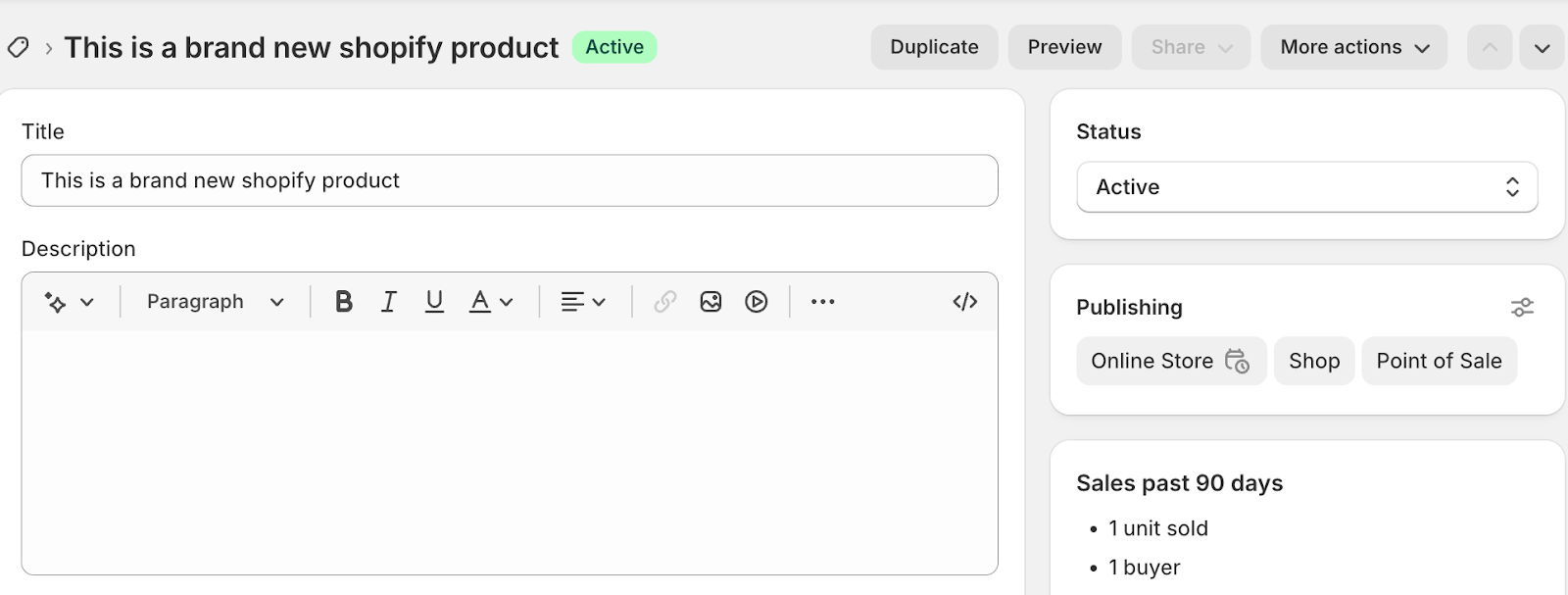Open the Active status dropdown
This screenshot has height=595, width=1568.
pyautogui.click(x=1306, y=187)
